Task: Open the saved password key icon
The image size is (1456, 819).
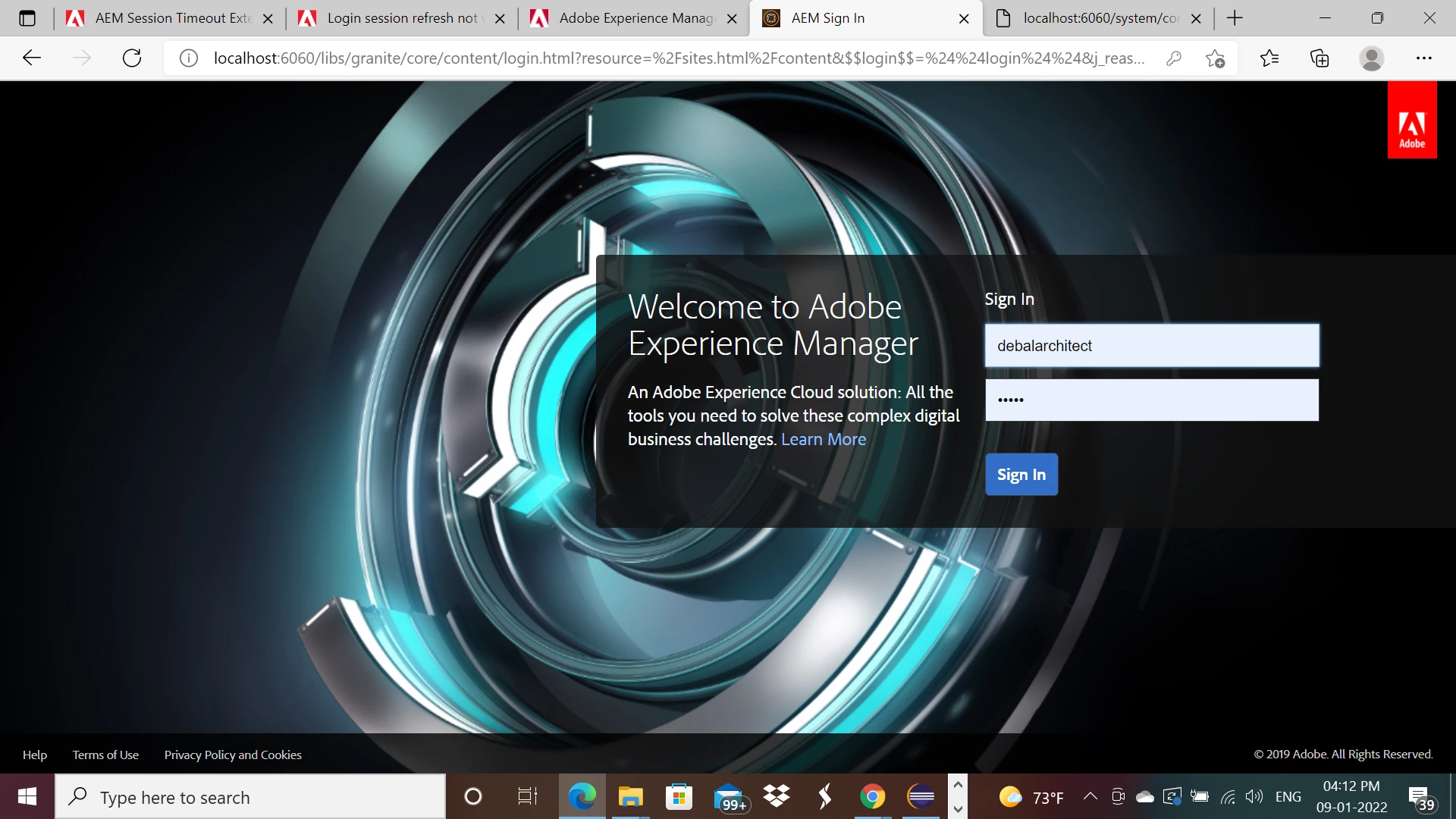Action: (1173, 58)
